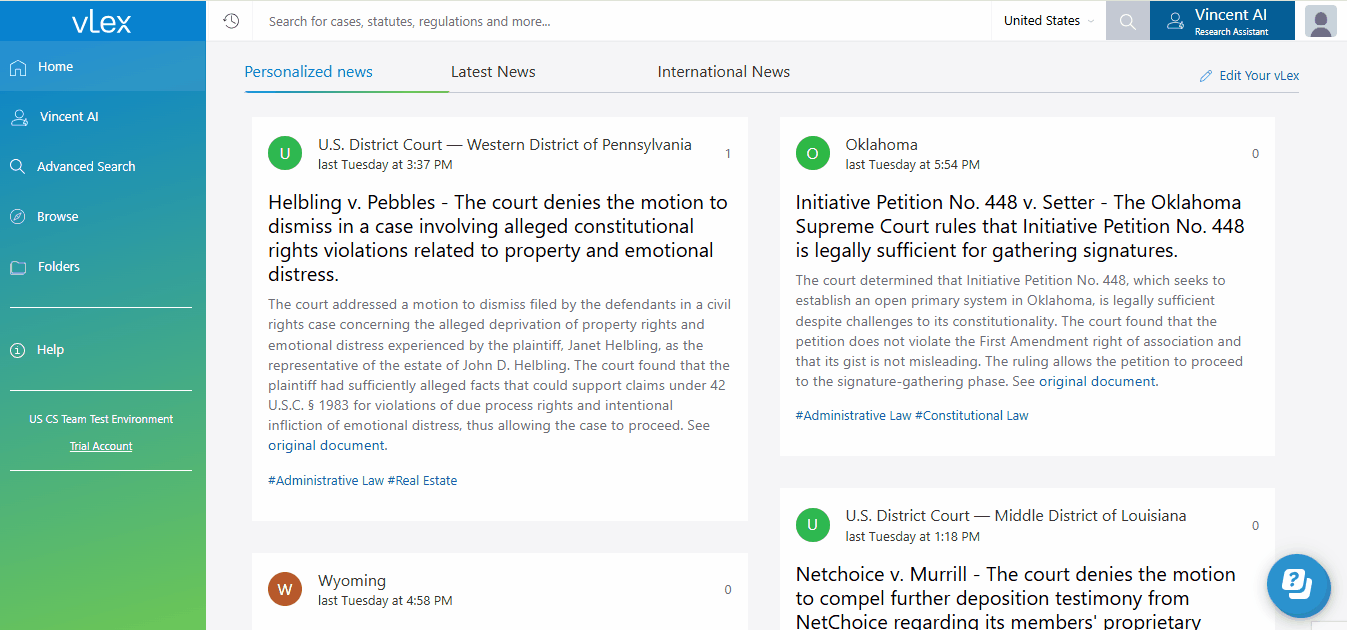The width and height of the screenshot is (1347, 630).
Task: Click the search history clock icon
Action: click(x=231, y=21)
